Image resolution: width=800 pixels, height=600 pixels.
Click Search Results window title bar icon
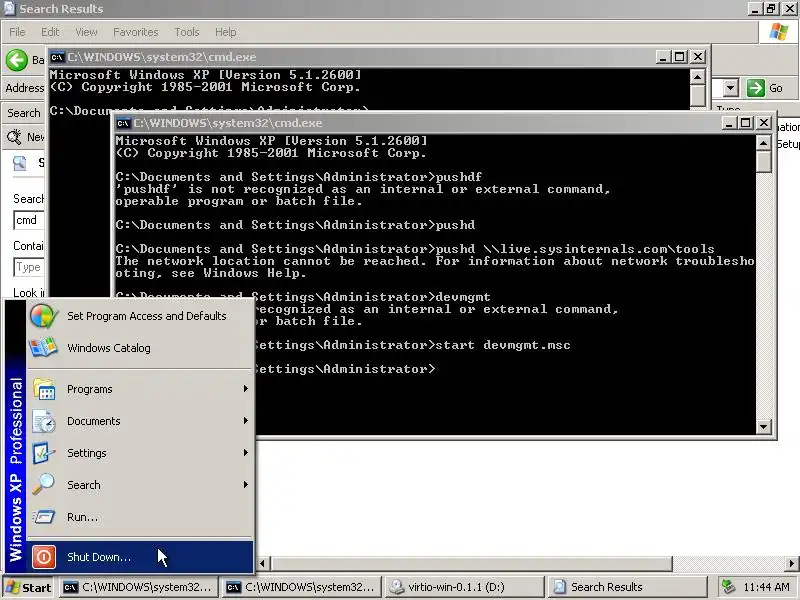pos(9,8)
